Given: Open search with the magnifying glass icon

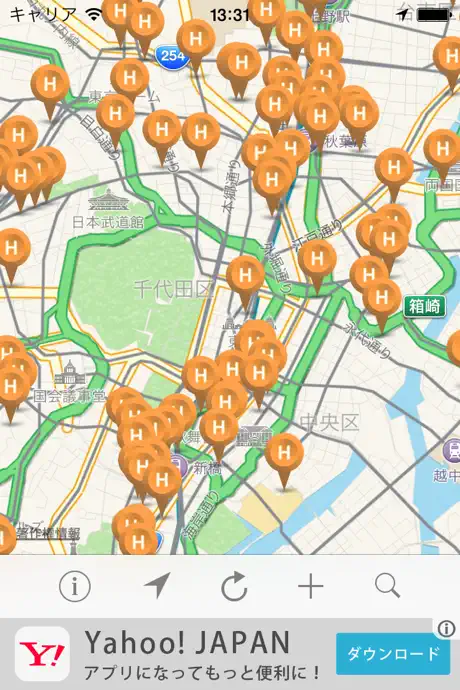Looking at the screenshot, I should (x=387, y=585).
